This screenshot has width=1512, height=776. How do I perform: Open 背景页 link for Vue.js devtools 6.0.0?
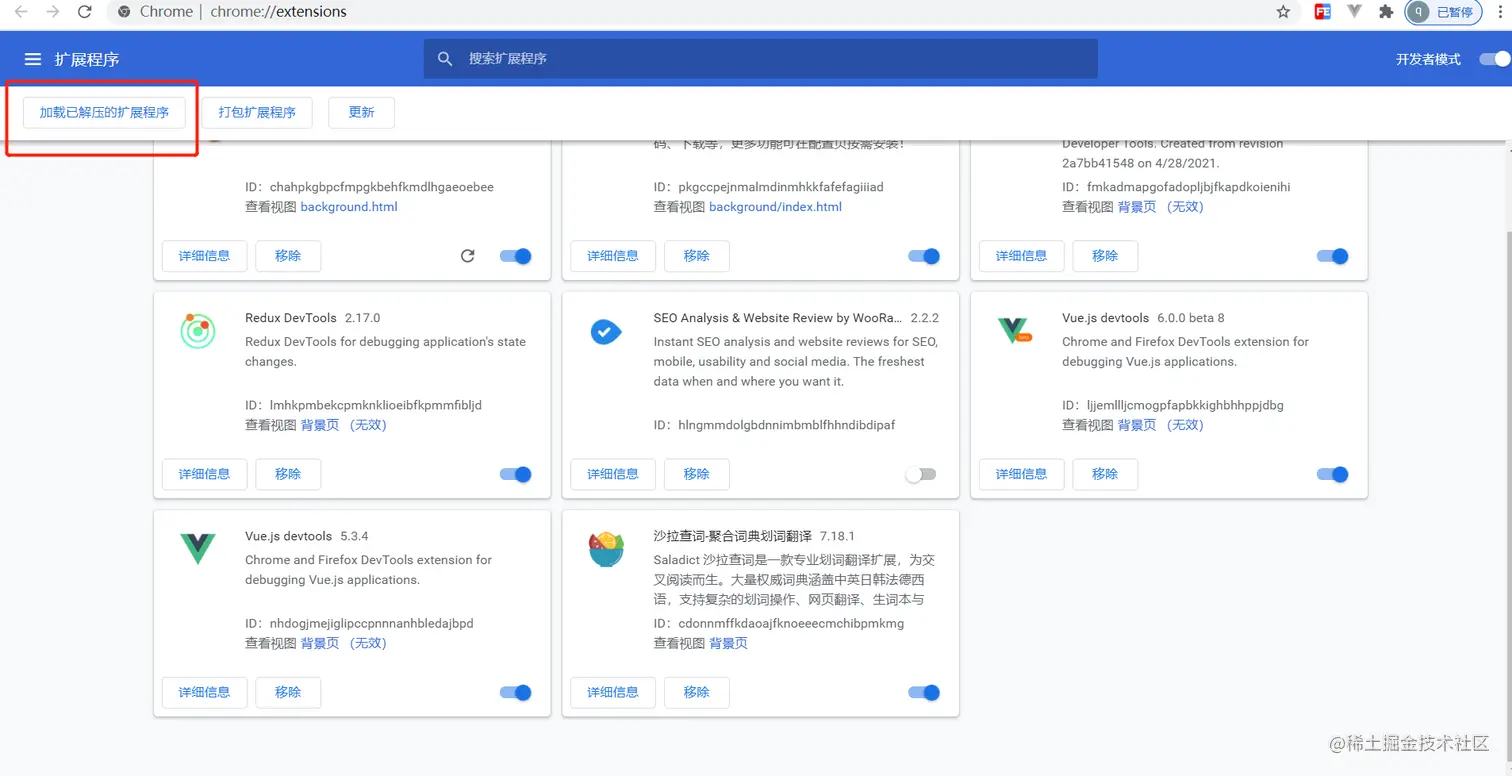[1160, 425]
